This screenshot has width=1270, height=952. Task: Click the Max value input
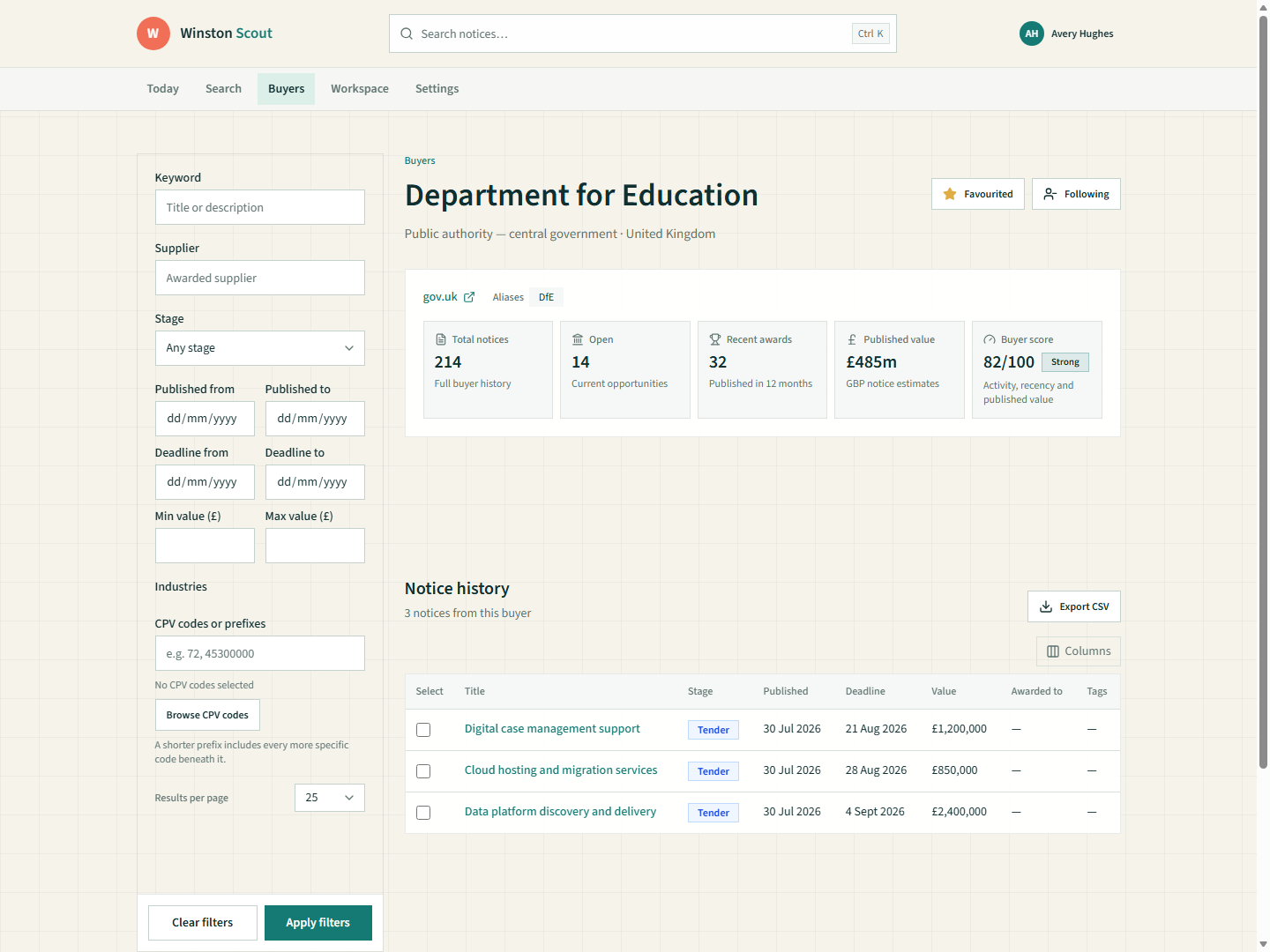pyautogui.click(x=315, y=546)
